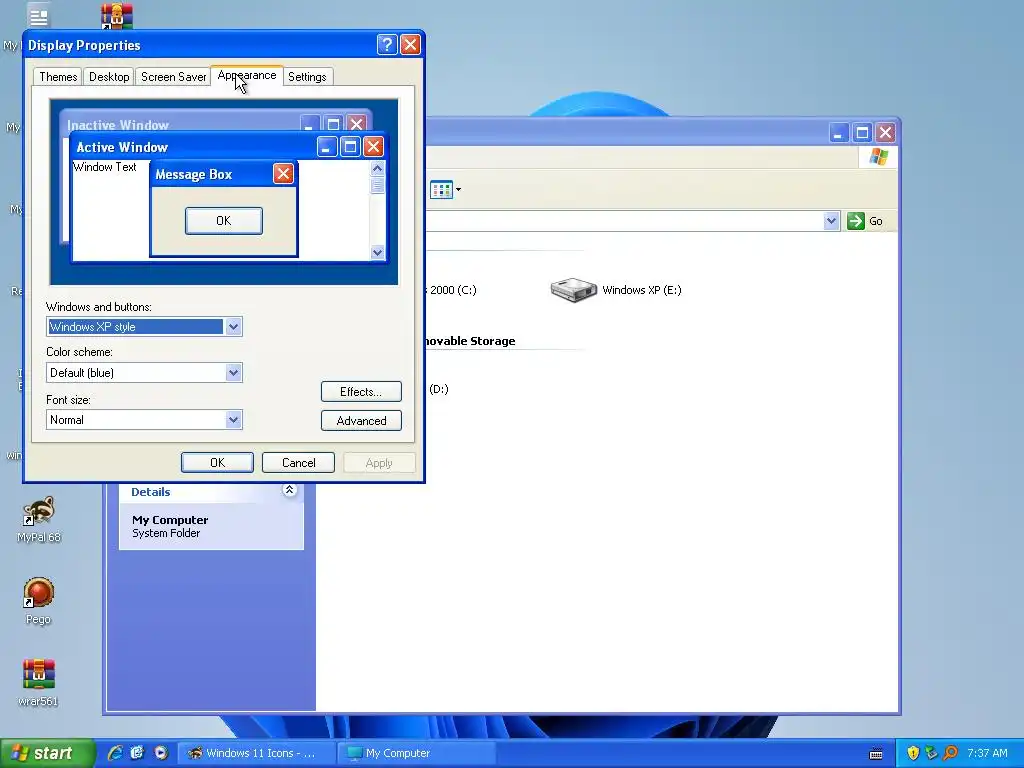1024x768 pixels.
Task: Click the Windows flag logo in My Computer
Action: point(879,157)
